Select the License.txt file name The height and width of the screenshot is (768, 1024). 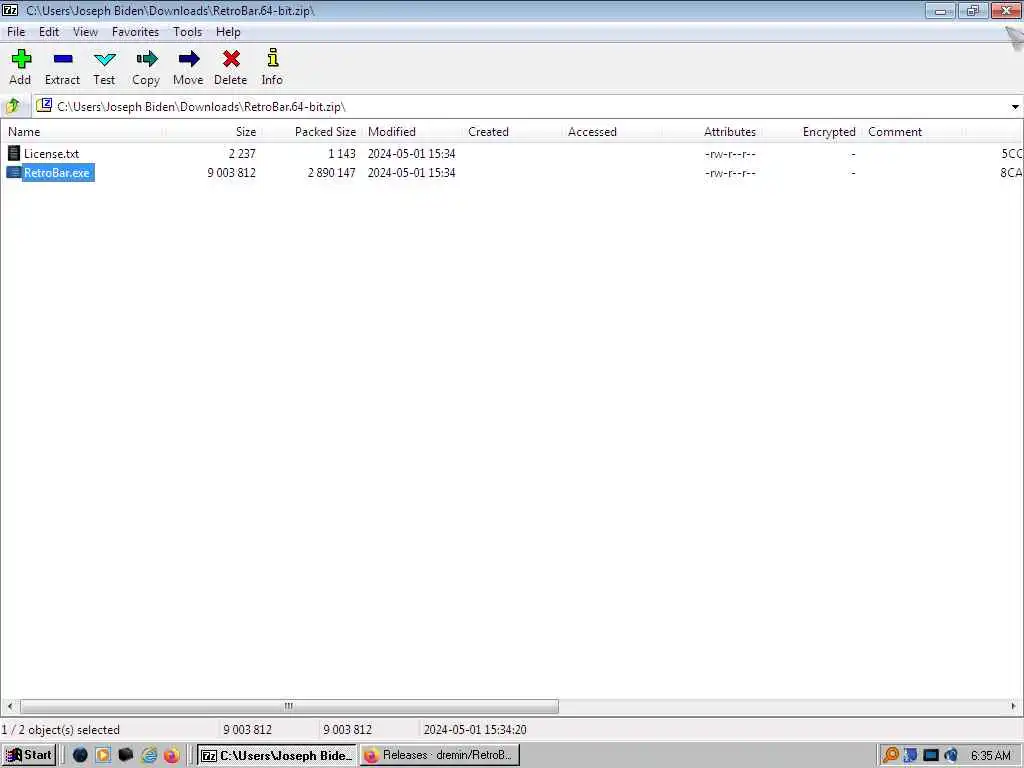click(x=52, y=153)
